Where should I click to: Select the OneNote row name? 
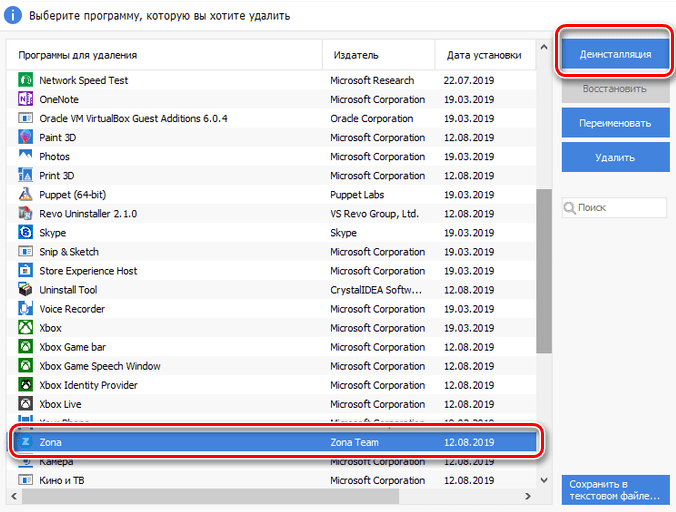tap(59, 99)
